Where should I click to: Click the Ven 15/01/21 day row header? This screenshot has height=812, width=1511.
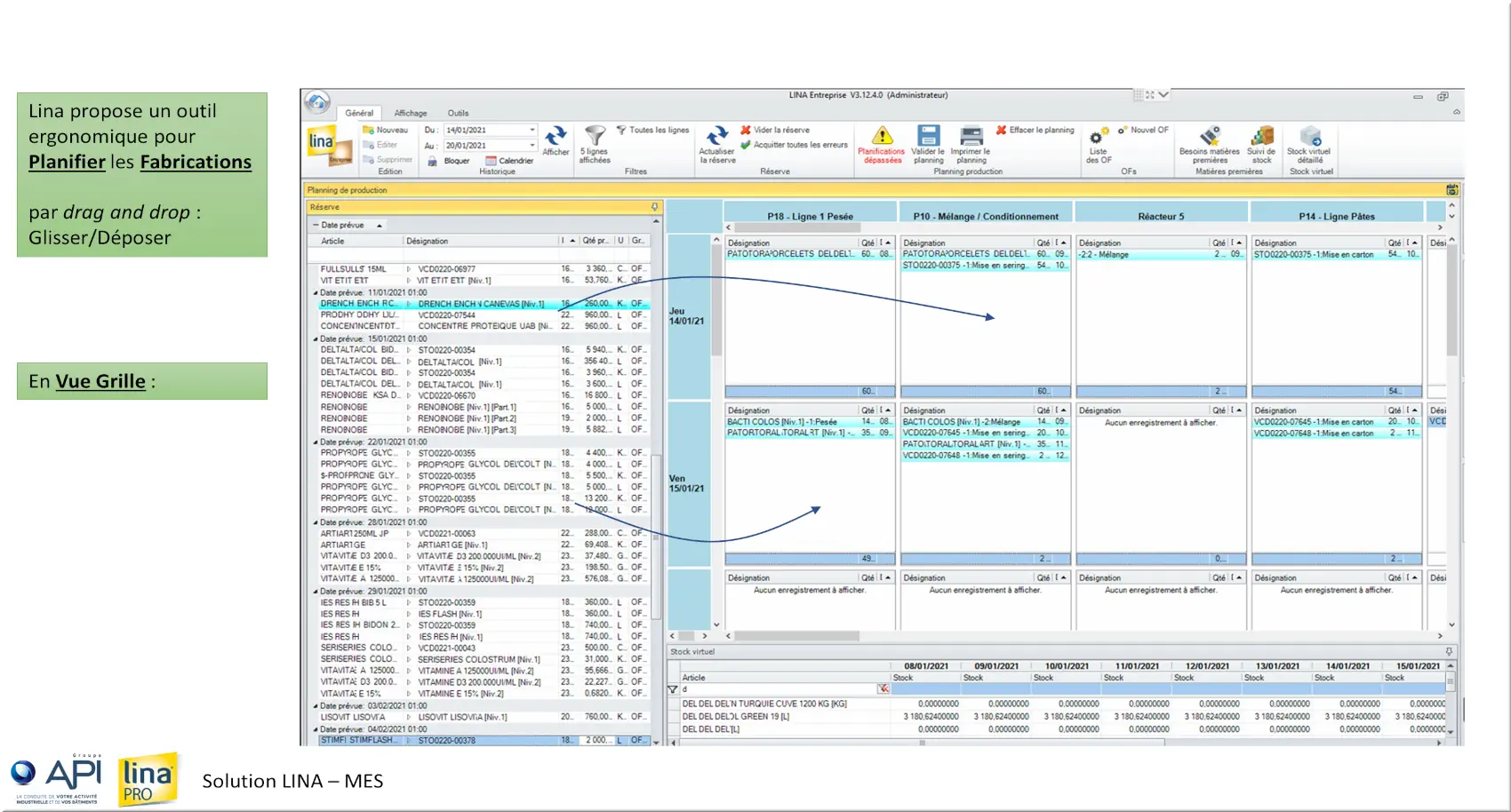click(x=687, y=483)
